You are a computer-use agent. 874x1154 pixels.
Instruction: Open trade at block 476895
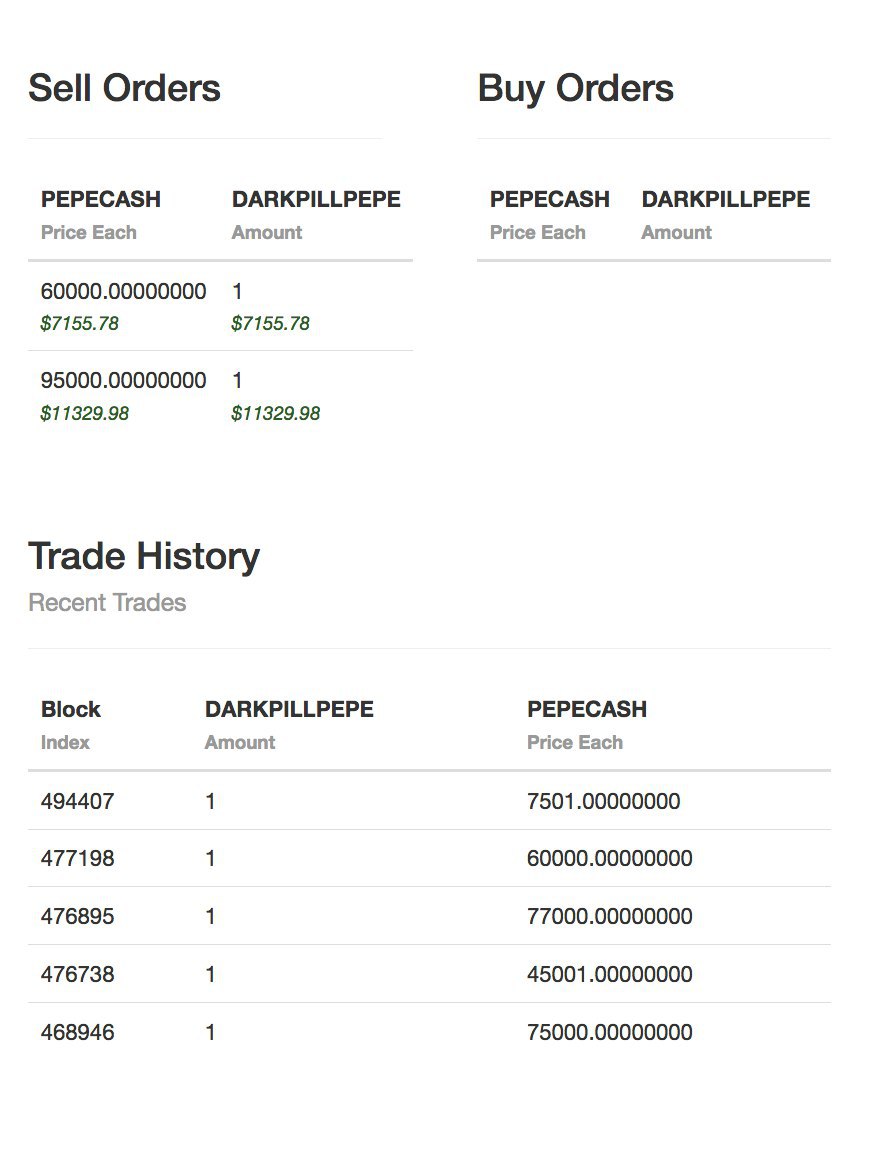(430, 916)
